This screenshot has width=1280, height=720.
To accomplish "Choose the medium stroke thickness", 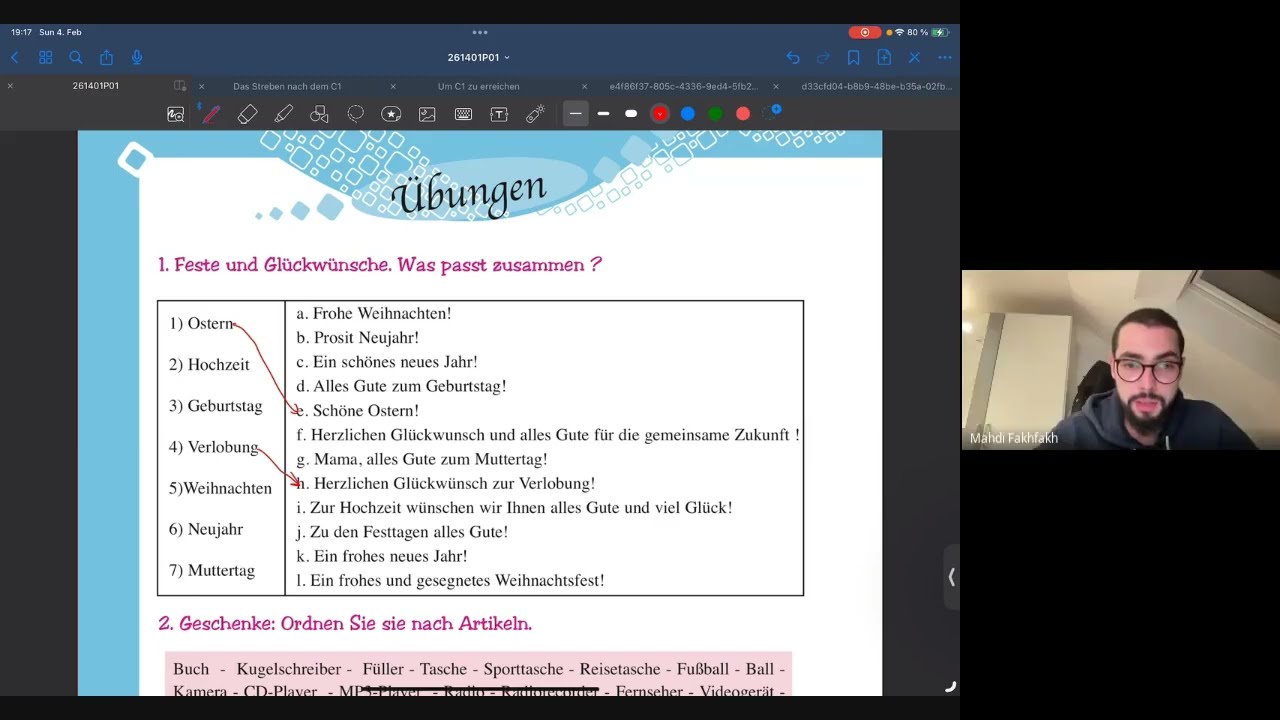I will point(603,114).
